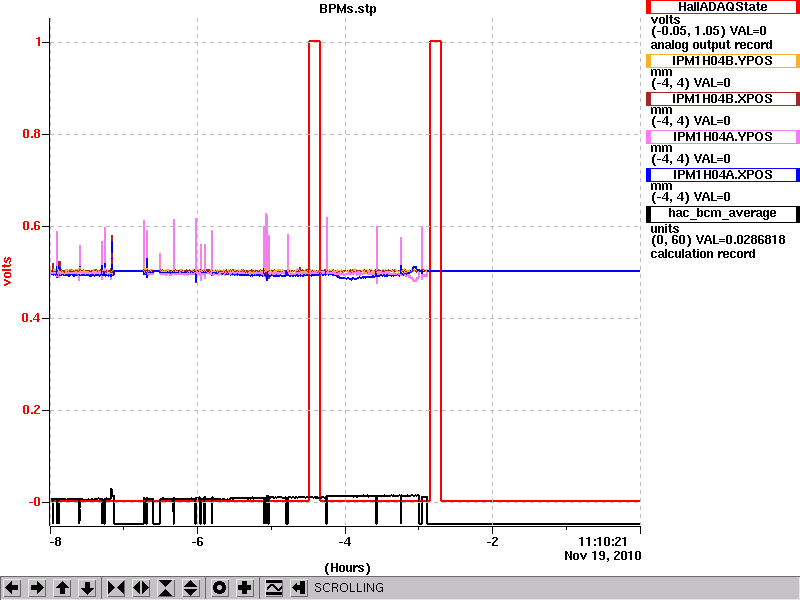The width and height of the screenshot is (800, 600).
Task: Click the arrow-to-bar scroll mode icon
Action: [298, 588]
